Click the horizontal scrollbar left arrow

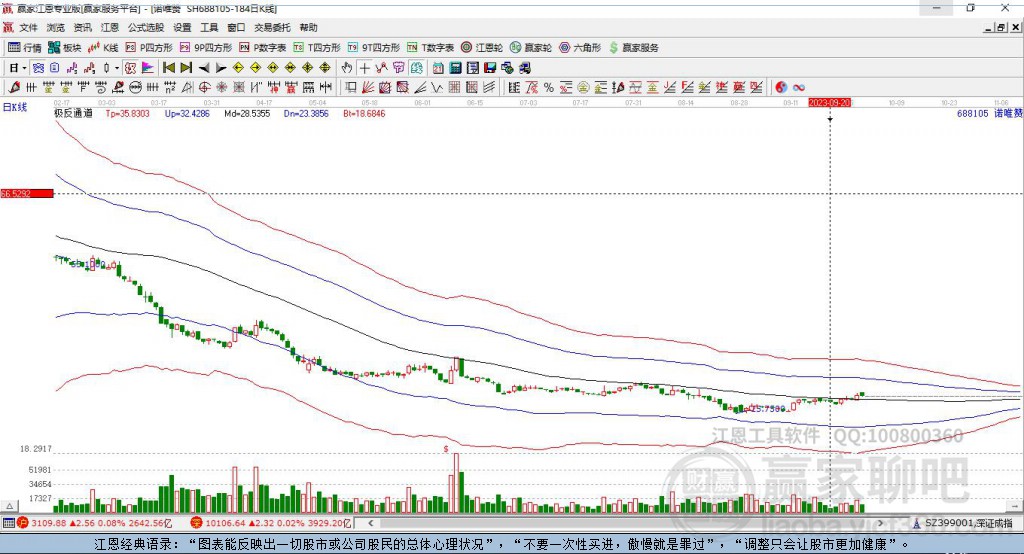[370, 523]
